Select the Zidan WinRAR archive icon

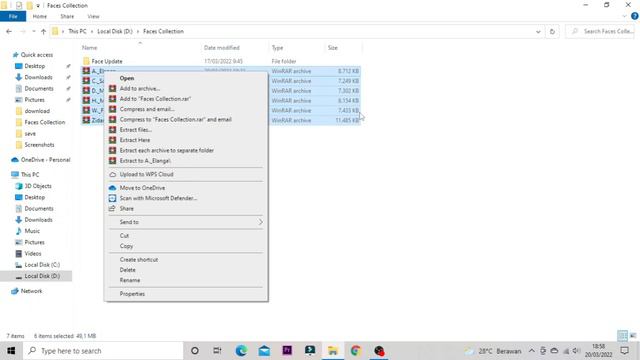(x=86, y=120)
